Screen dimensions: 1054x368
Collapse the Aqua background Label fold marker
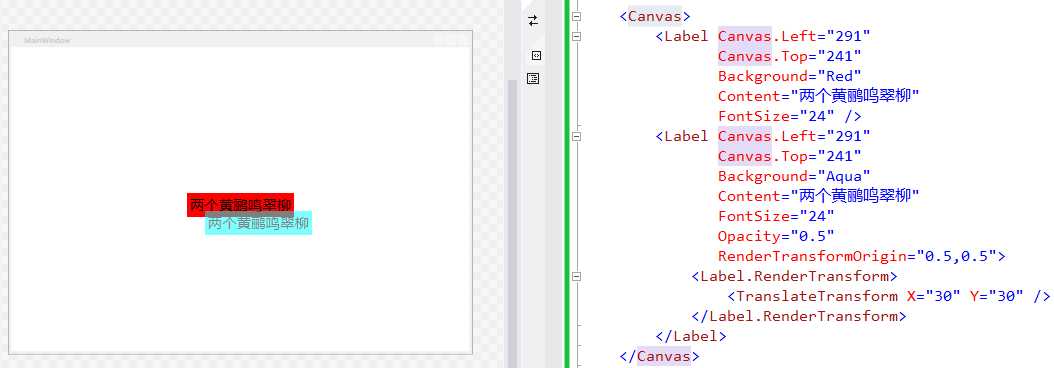coord(576,137)
